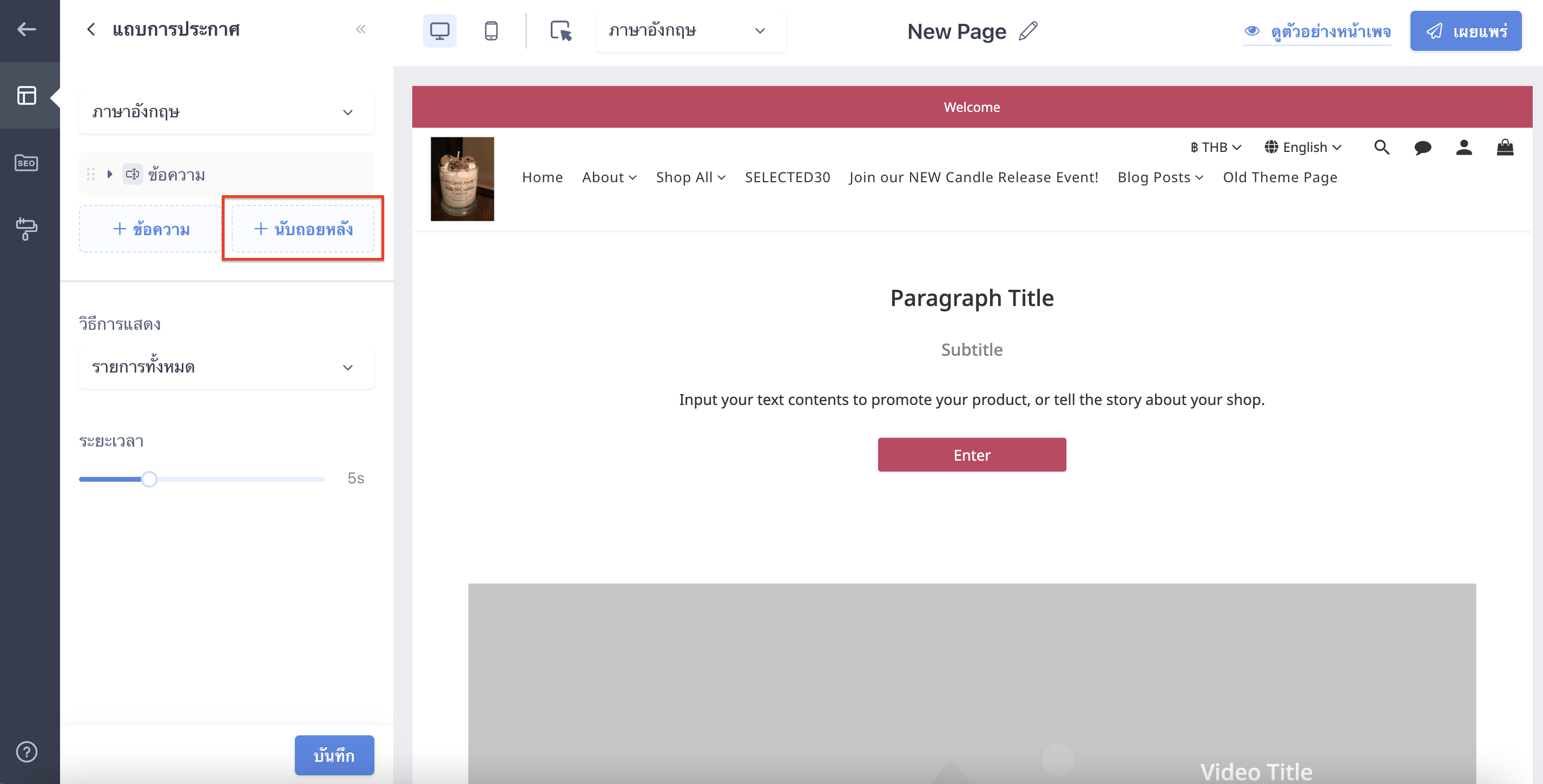Click the ระยะเวลา duration slider handle
The image size is (1543, 784).
149,479
